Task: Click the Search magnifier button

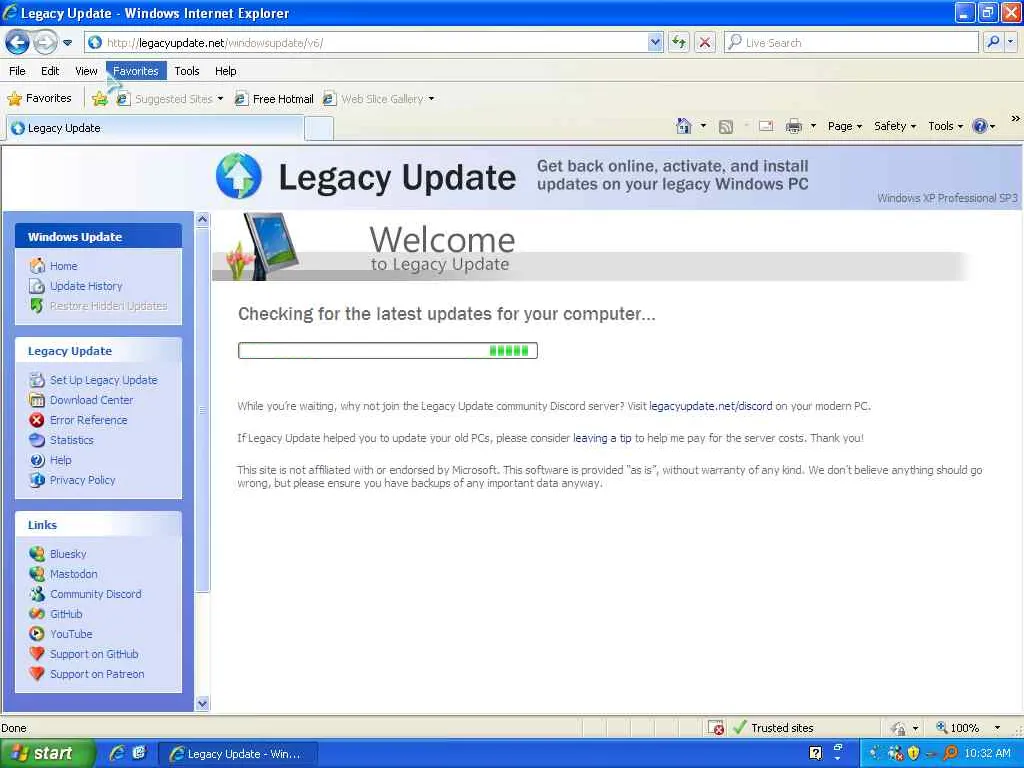Action: (993, 43)
